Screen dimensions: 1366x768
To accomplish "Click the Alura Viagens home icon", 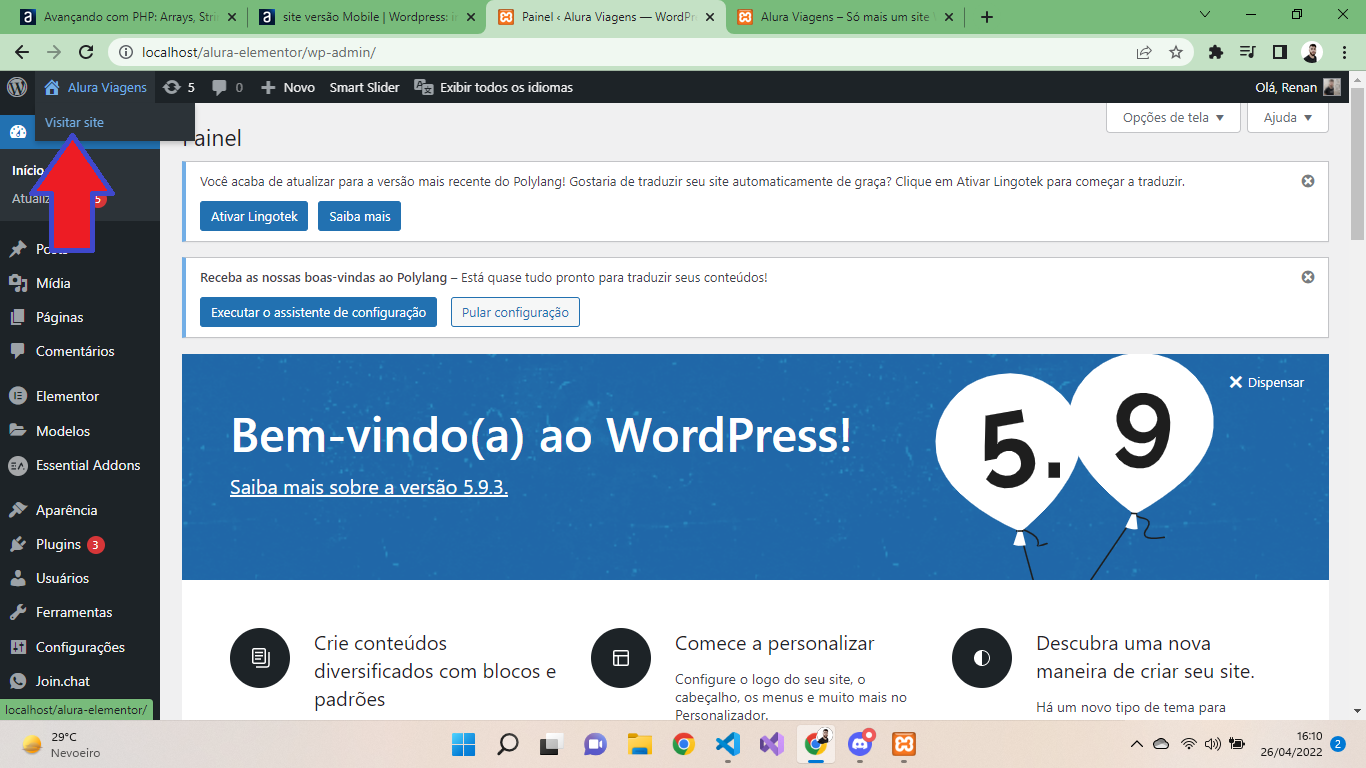I will [x=52, y=87].
